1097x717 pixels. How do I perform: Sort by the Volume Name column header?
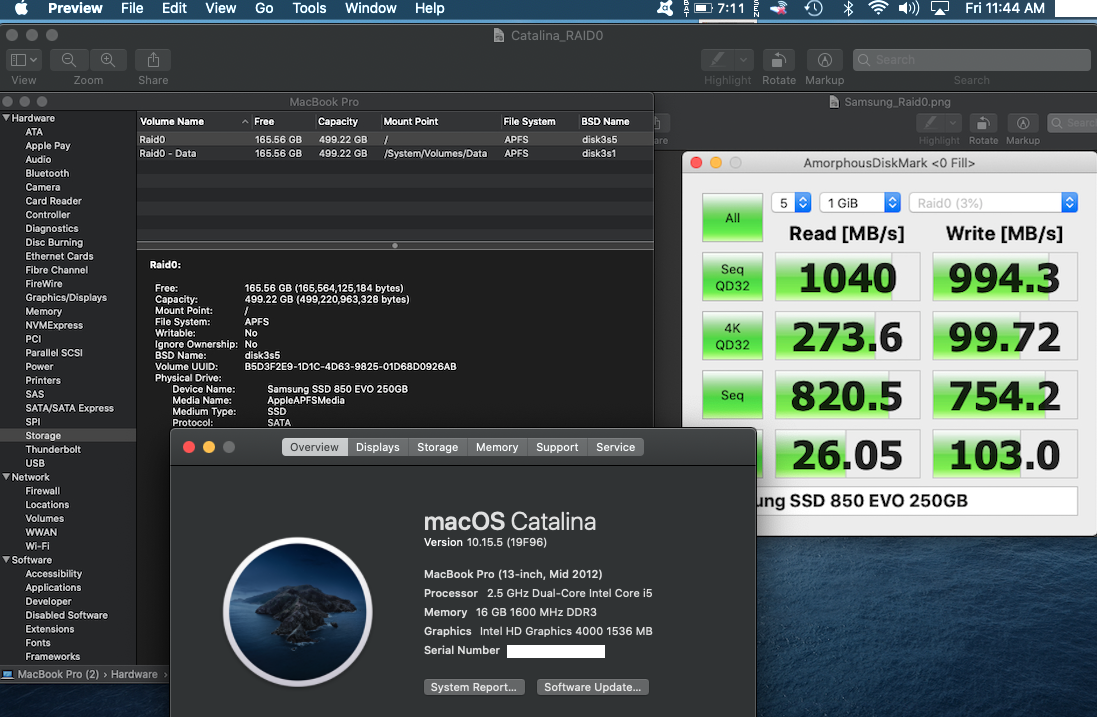194,122
